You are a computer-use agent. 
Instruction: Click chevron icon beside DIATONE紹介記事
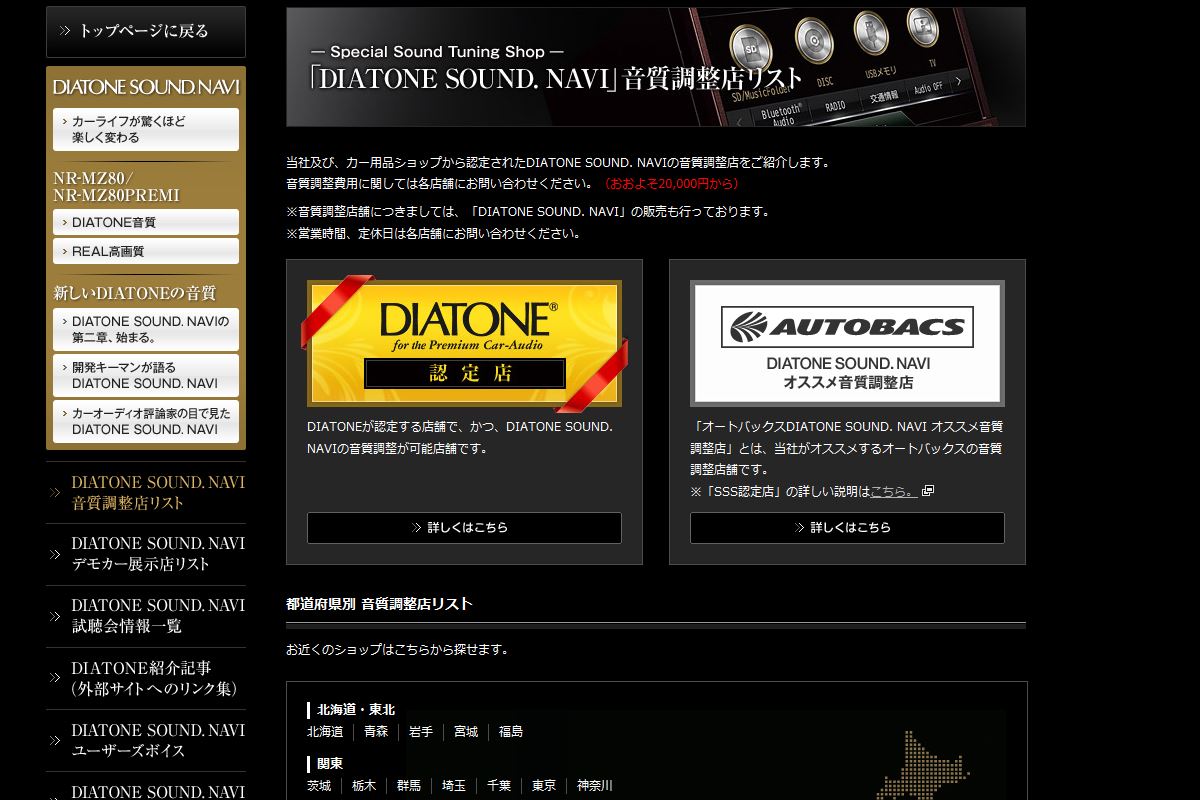(54, 679)
